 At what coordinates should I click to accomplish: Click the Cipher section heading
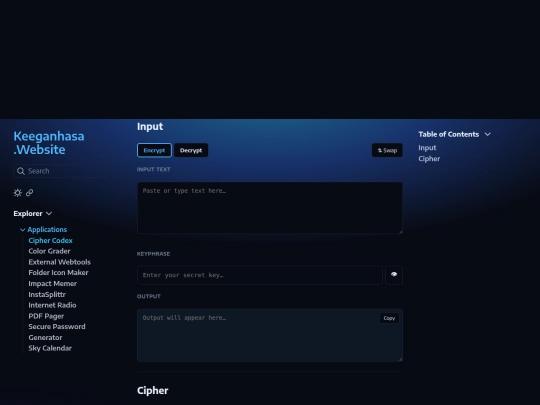pos(153,391)
